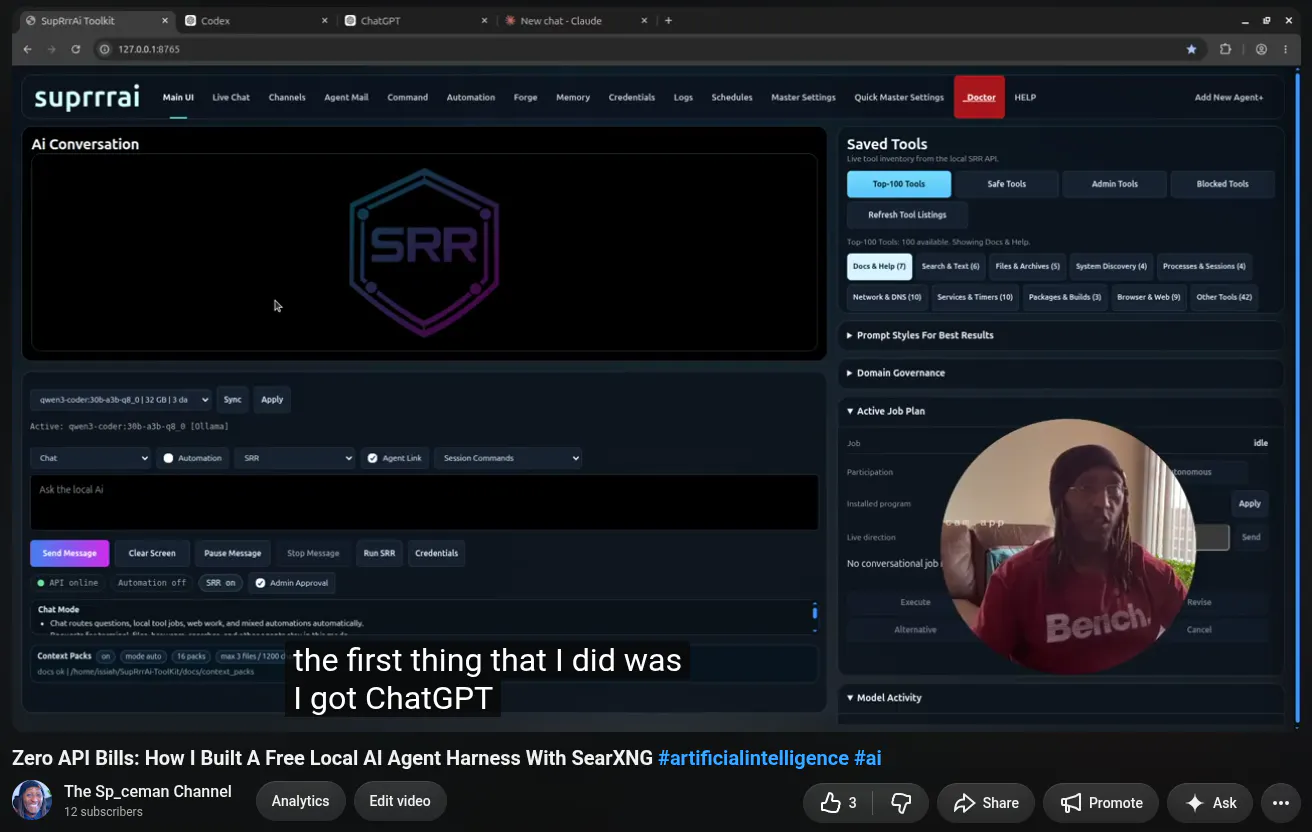Viewport: 1312px width, 832px height.
Task: Click Refresh Tool Listings button
Action: [907, 215]
